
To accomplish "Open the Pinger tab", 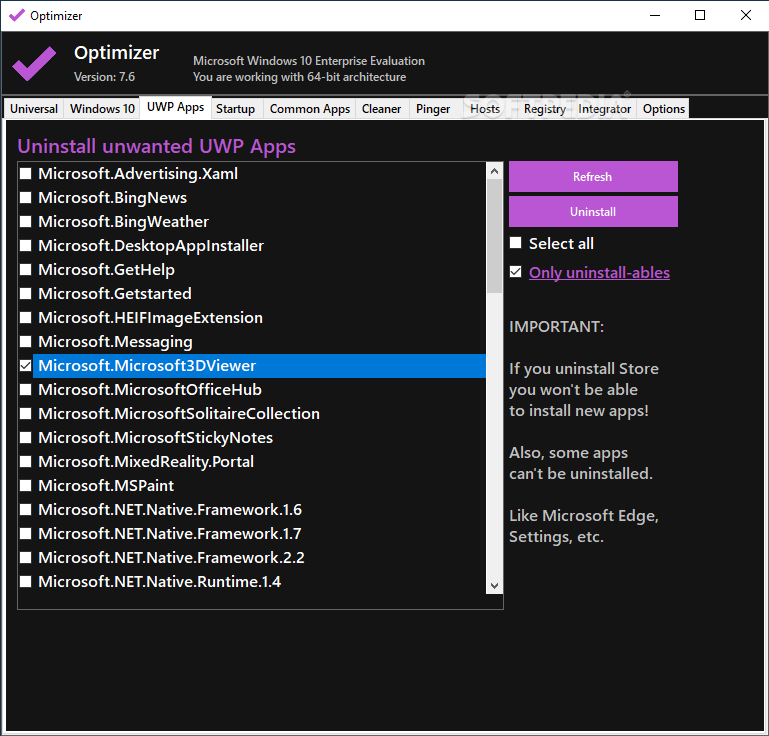I will click(433, 108).
